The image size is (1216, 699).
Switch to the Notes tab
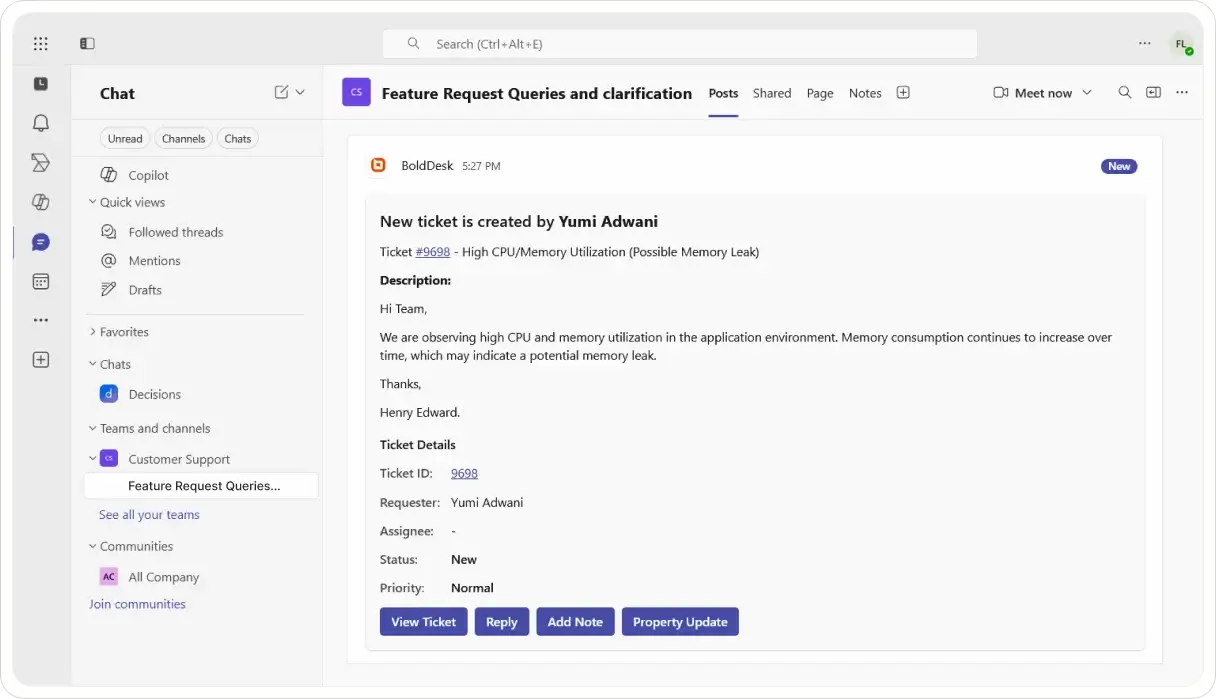coord(865,93)
